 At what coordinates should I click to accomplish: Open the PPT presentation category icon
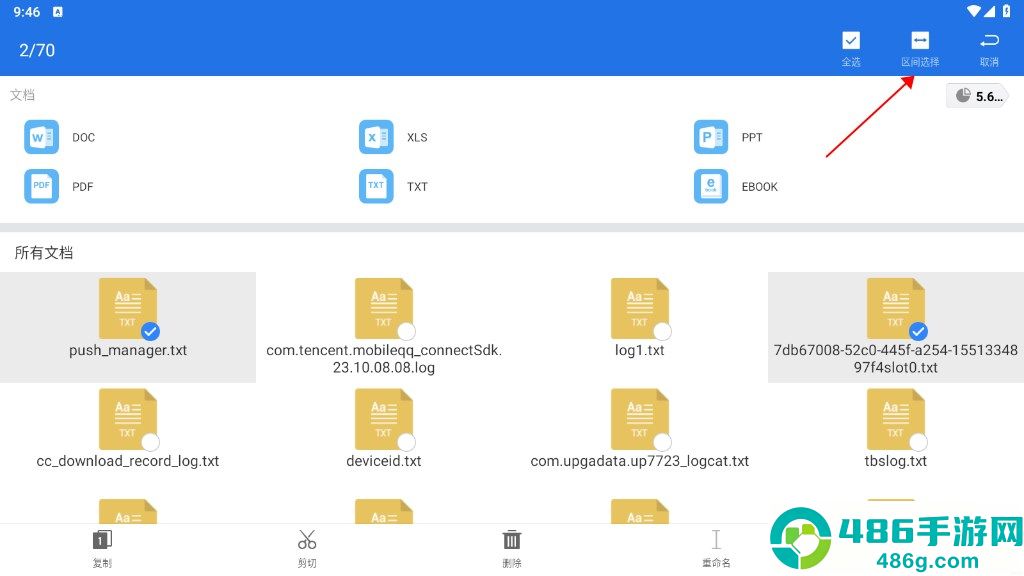(x=711, y=137)
